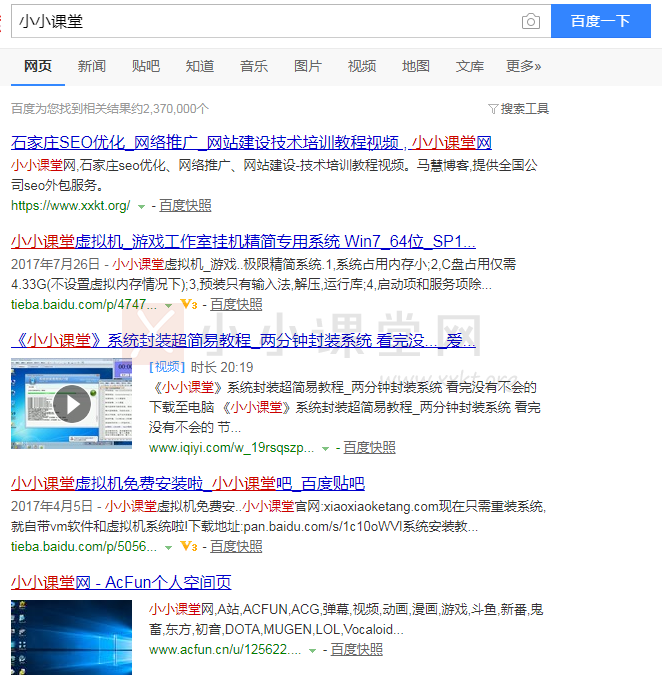Expand the 更多» tab options
This screenshot has height=682, width=662.
pyautogui.click(x=523, y=66)
